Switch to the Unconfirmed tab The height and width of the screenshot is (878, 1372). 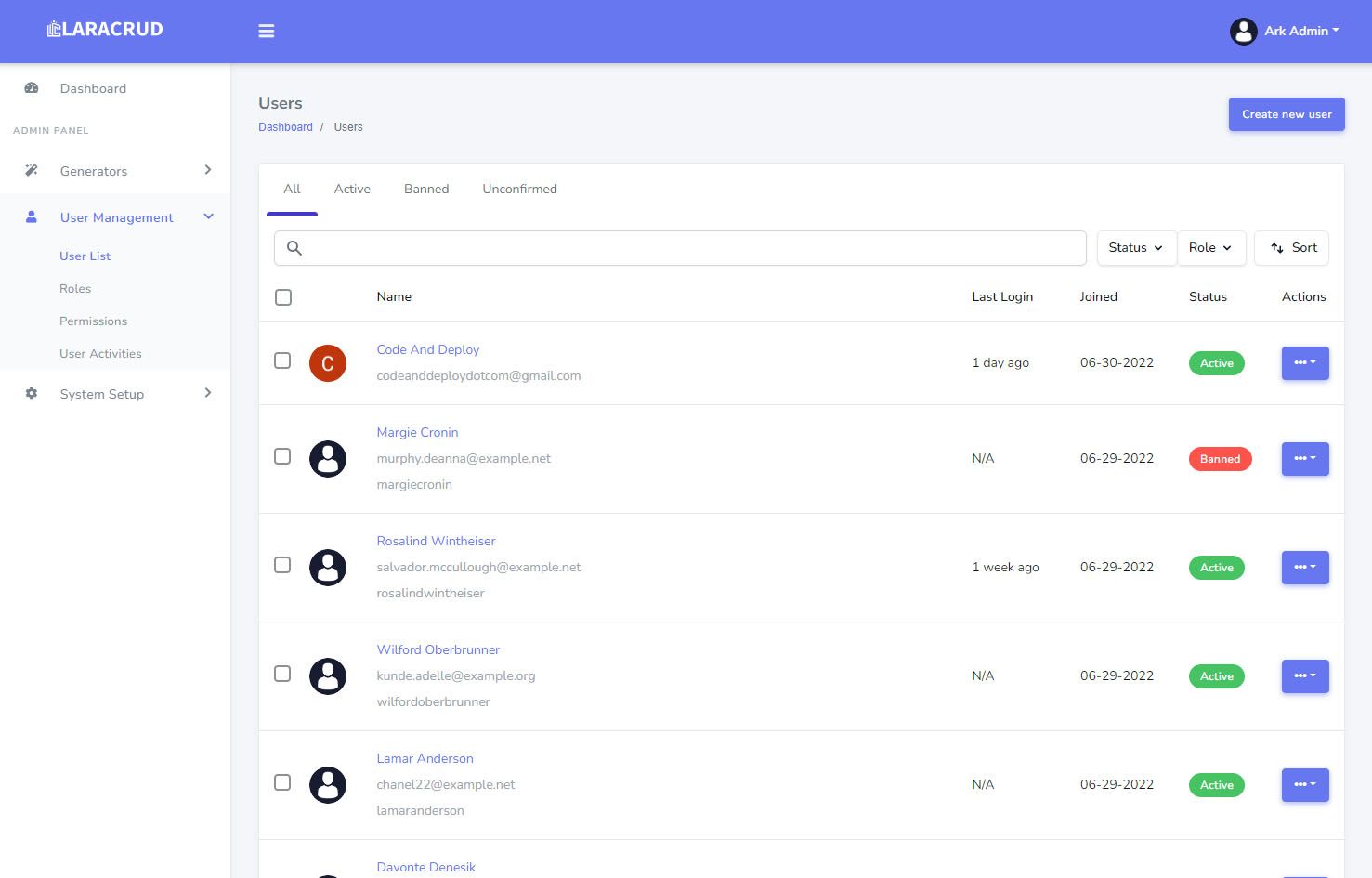[x=519, y=189]
